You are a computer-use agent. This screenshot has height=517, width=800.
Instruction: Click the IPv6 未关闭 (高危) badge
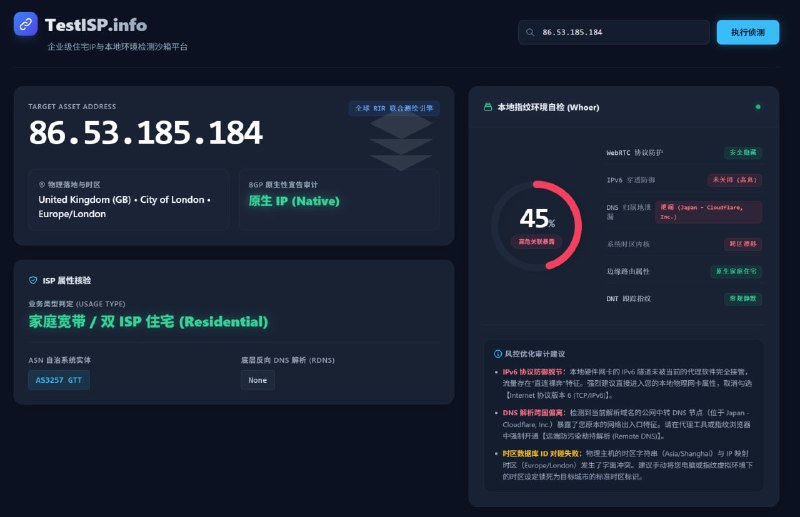coord(735,180)
